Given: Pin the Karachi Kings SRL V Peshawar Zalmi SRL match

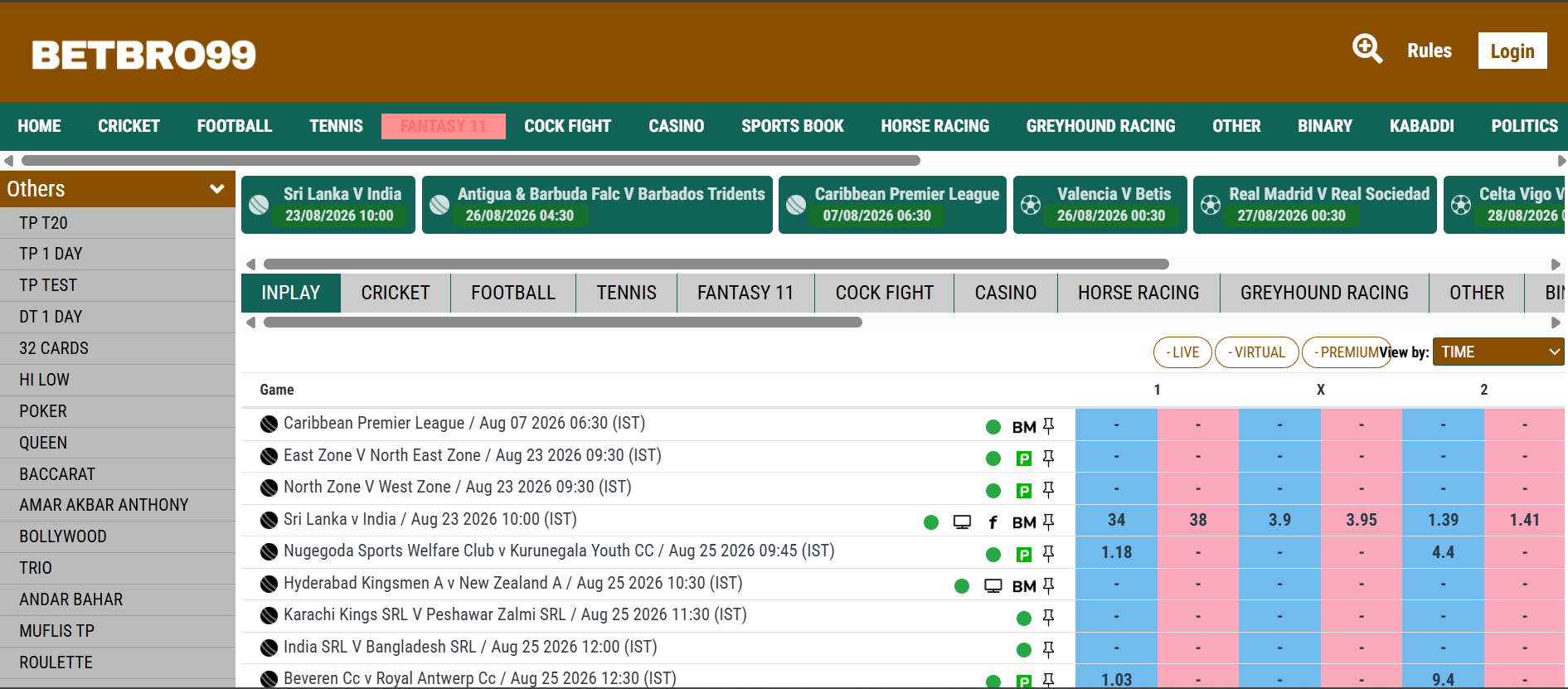Looking at the screenshot, I should [x=1048, y=617].
